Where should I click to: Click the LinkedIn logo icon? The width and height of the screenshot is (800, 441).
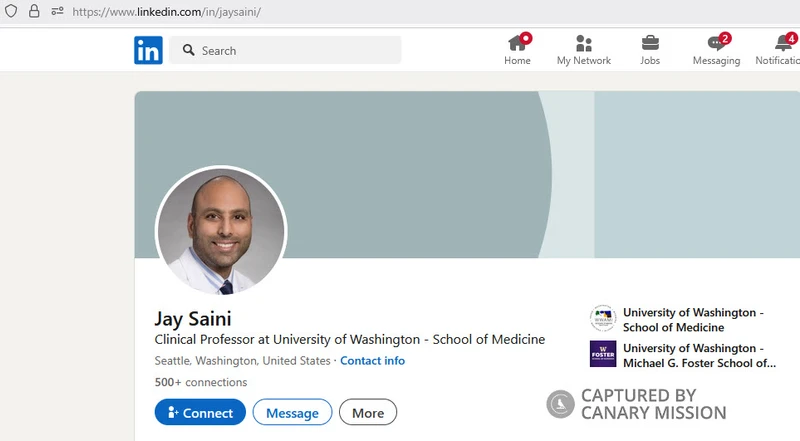(x=148, y=50)
